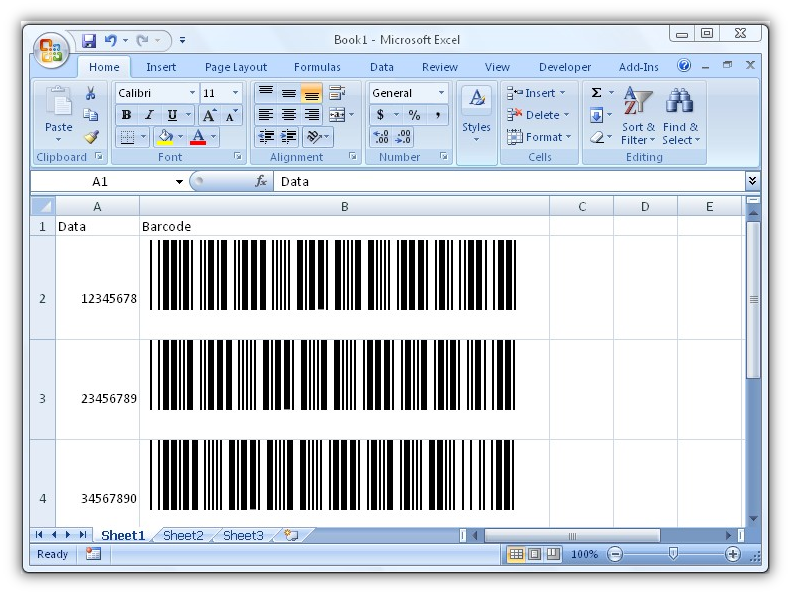Decrease font size with Shrink Font
The width and height of the screenshot is (791, 595).
coord(231,116)
